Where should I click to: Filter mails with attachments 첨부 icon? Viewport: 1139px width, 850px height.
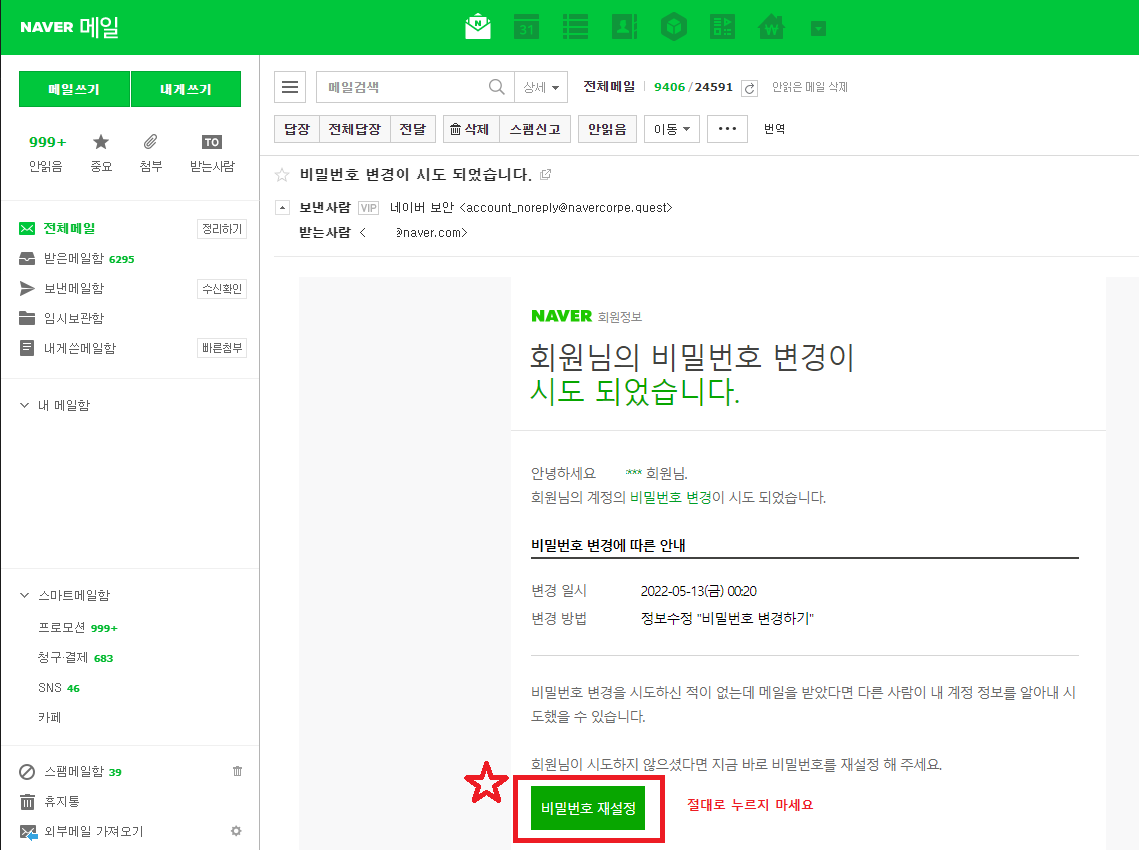tap(150, 153)
